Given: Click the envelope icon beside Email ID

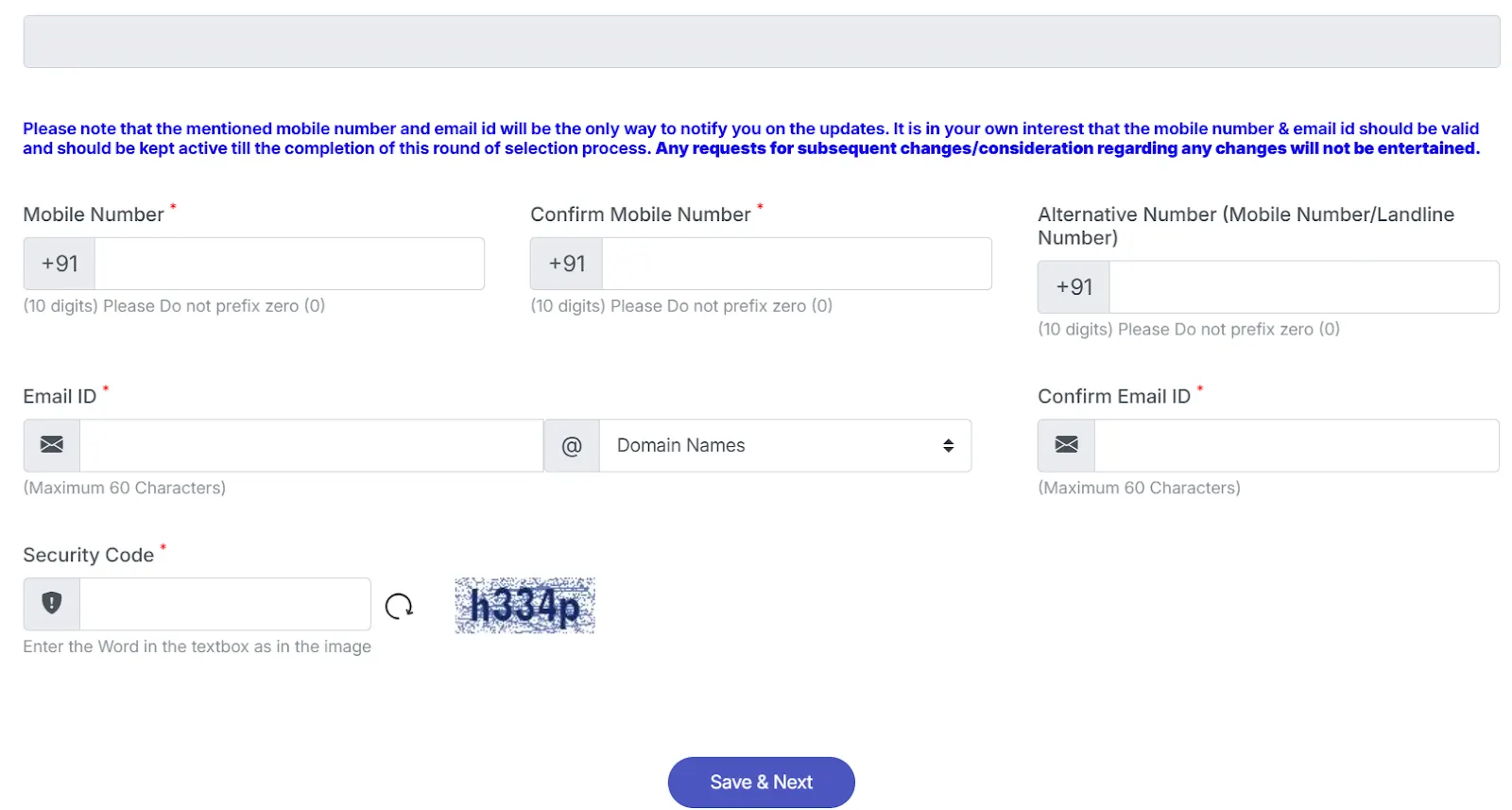Looking at the screenshot, I should coord(51,445).
